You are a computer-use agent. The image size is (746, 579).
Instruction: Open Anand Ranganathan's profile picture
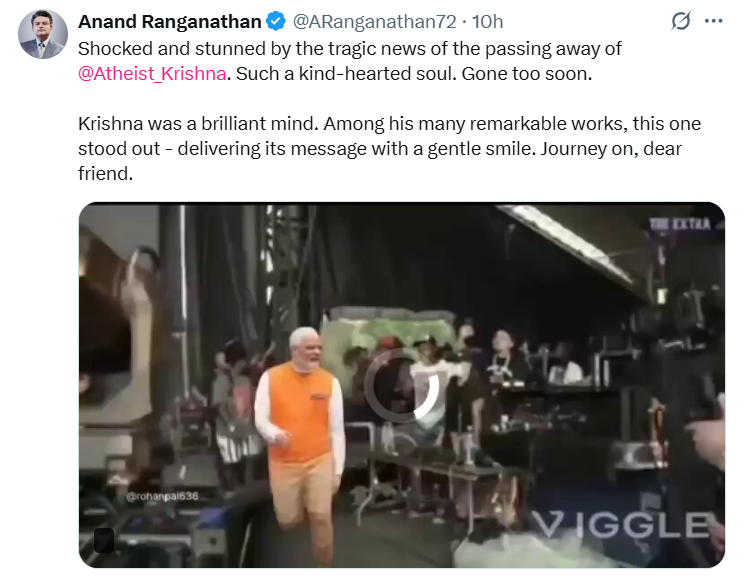[x=43, y=34]
